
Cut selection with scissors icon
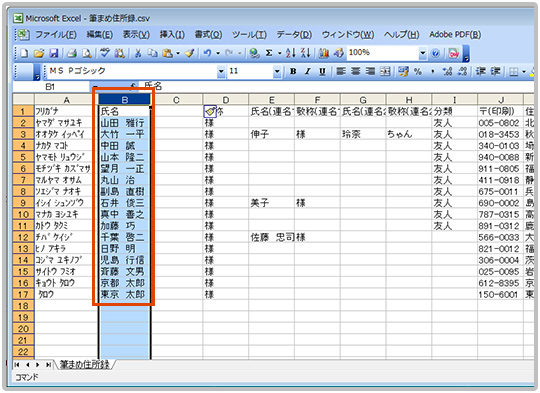pos(137,53)
